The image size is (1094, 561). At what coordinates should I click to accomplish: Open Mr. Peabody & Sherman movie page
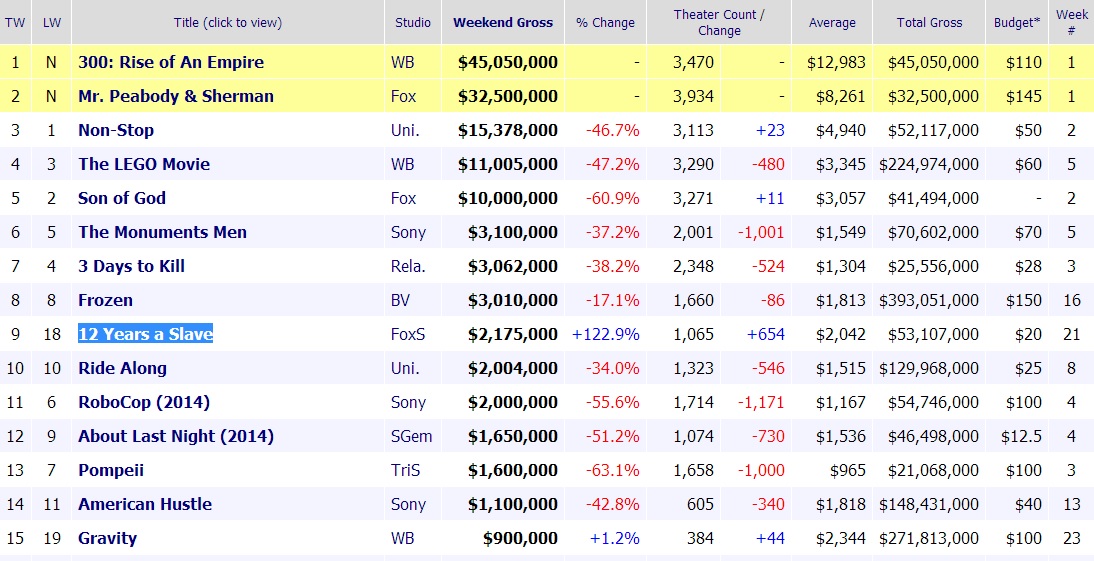(x=175, y=96)
